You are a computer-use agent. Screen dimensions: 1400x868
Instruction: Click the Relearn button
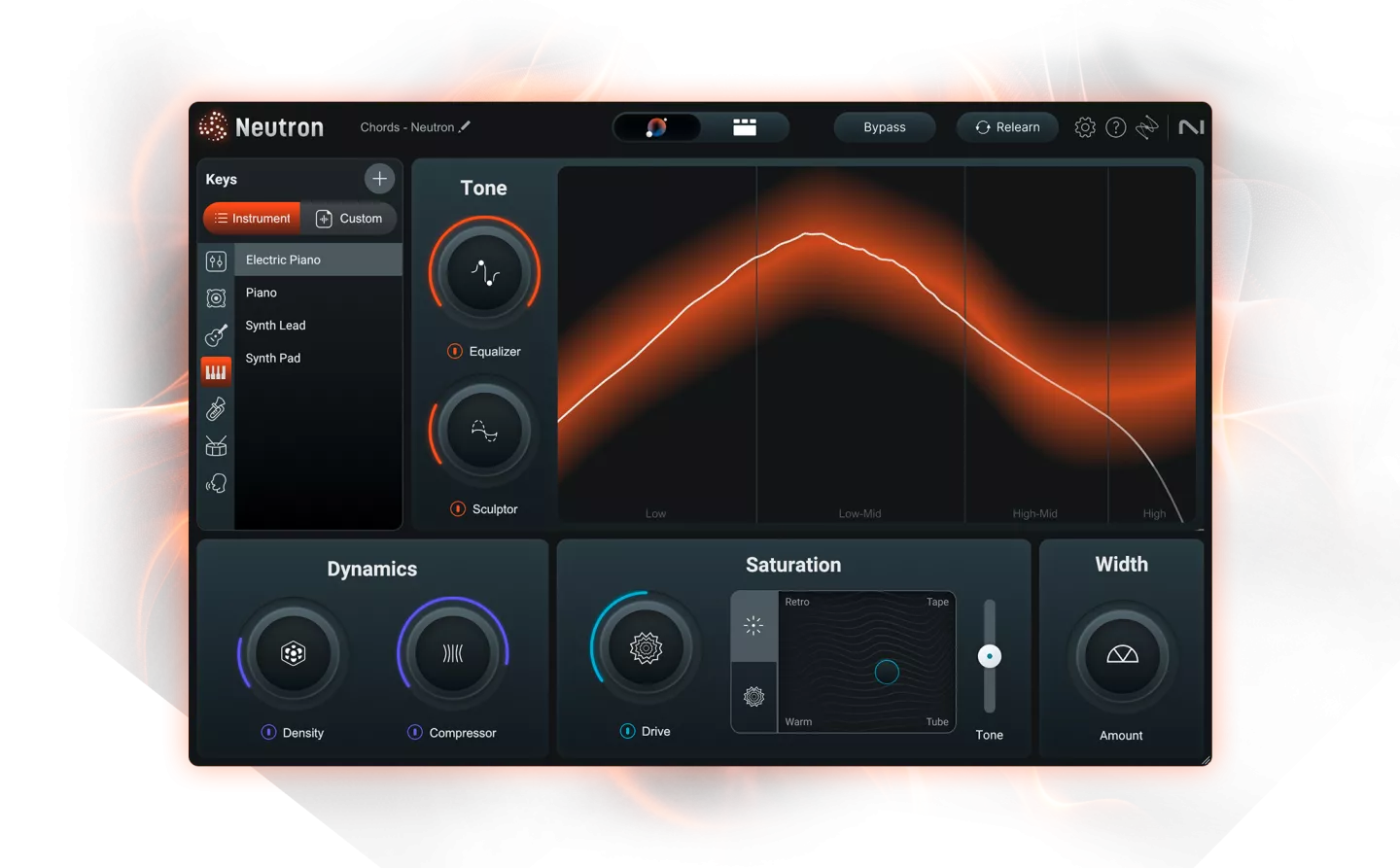tap(1007, 127)
